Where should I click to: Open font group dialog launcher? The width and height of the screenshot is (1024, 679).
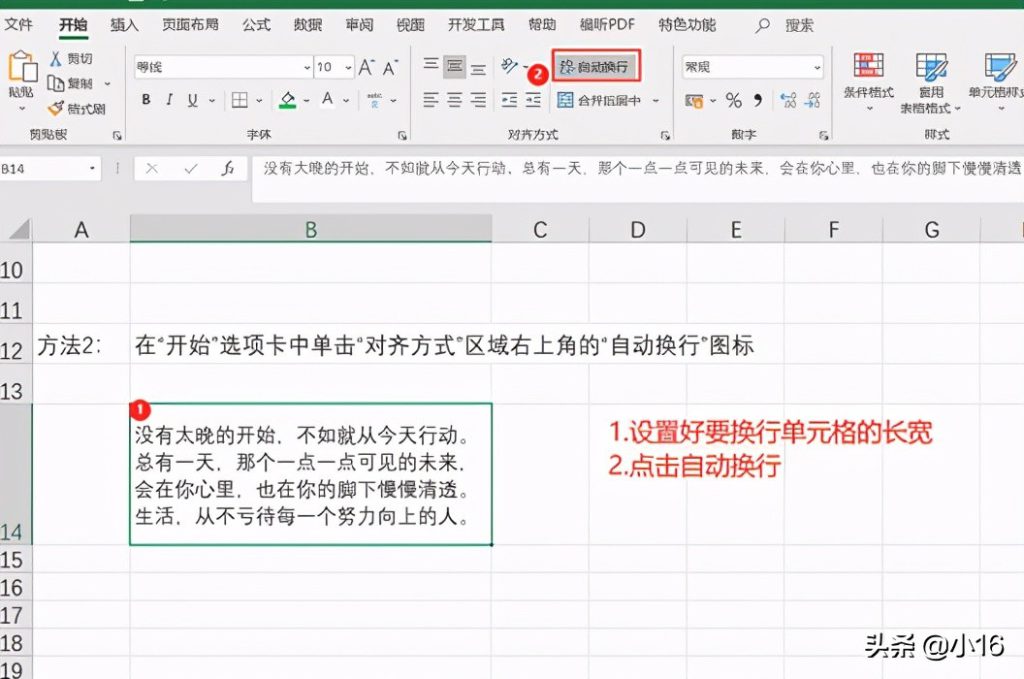pos(402,135)
